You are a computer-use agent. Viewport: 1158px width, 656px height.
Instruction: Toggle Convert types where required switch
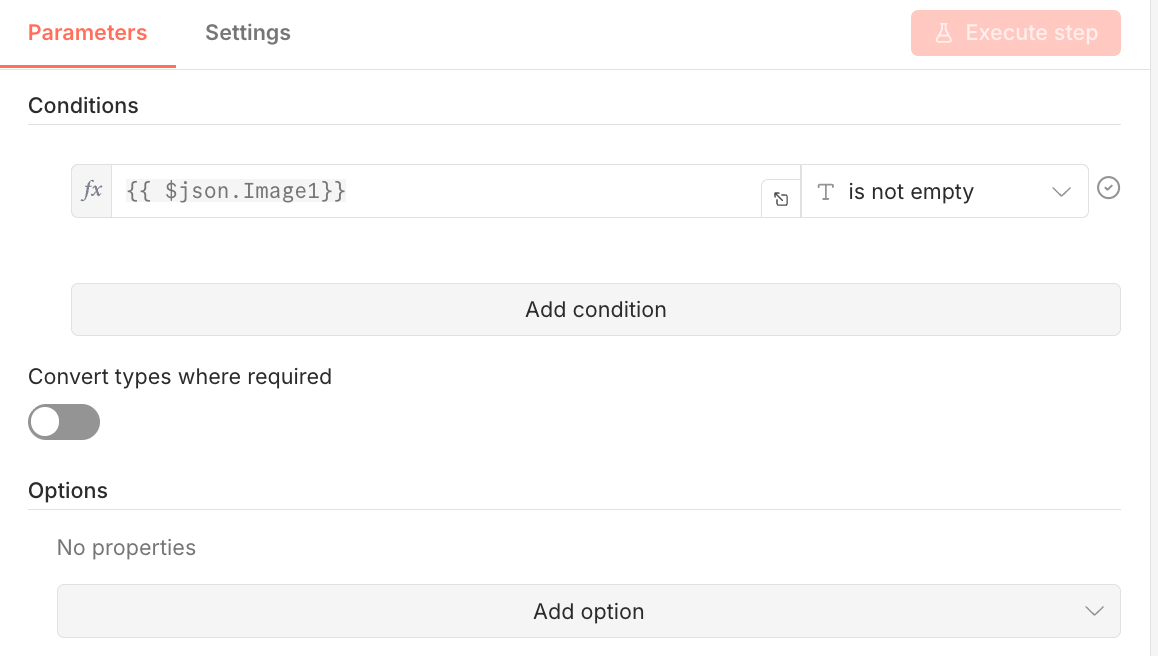64,422
